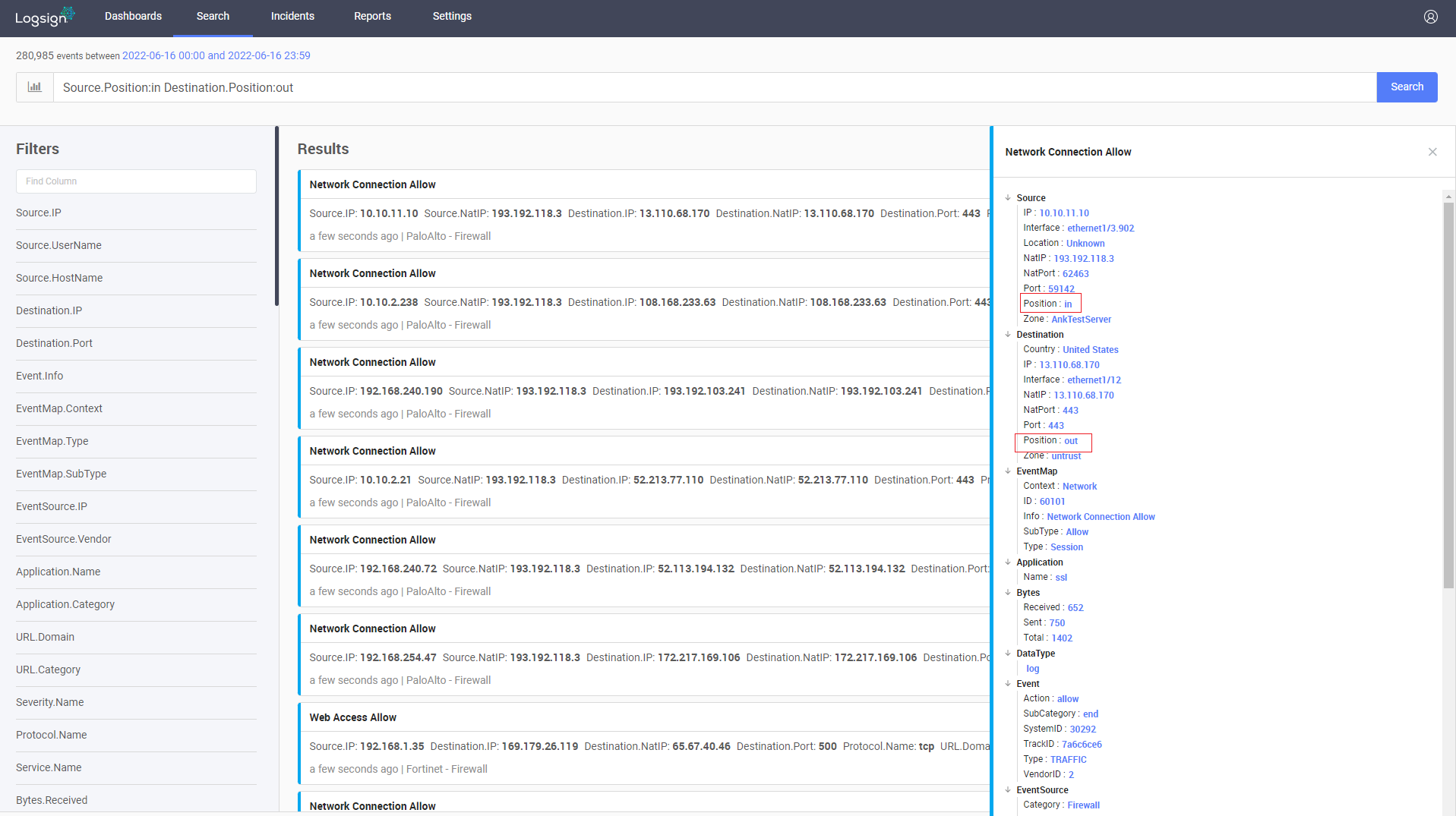Open result with Source.IP 192.168.254.47
The image size is (1456, 816).
click(x=644, y=654)
